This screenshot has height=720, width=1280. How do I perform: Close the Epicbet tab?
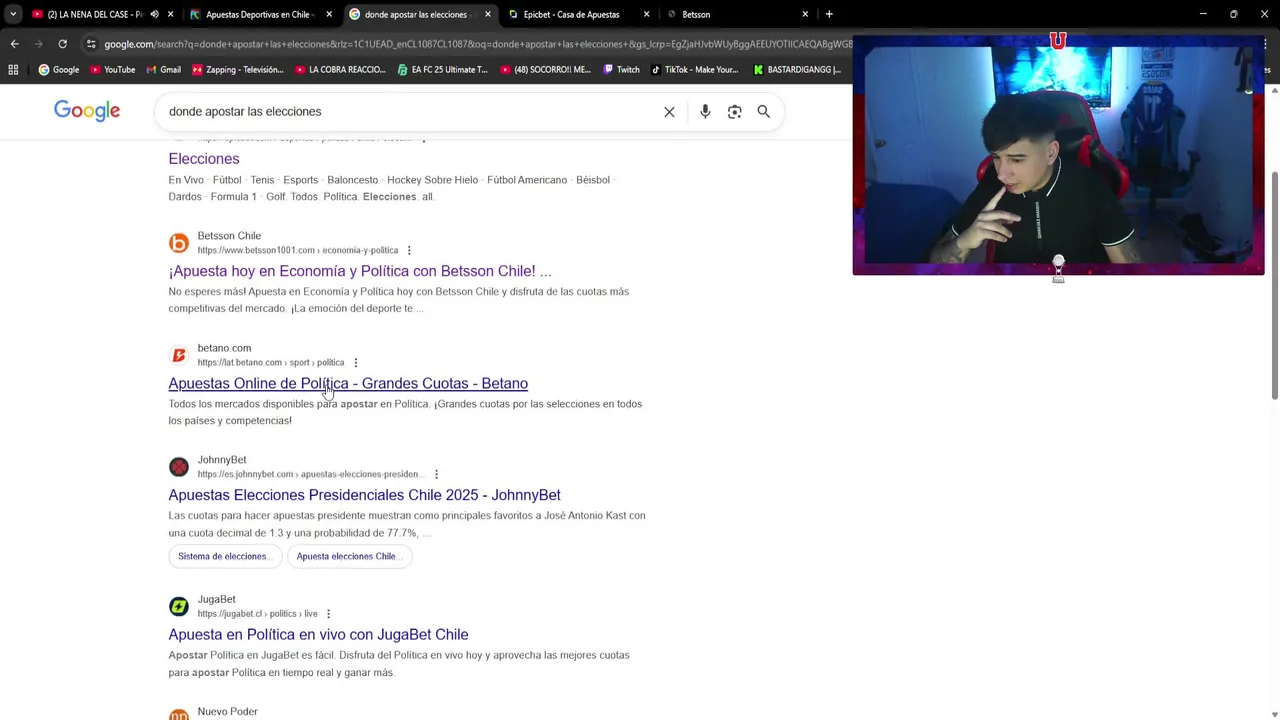647,14
